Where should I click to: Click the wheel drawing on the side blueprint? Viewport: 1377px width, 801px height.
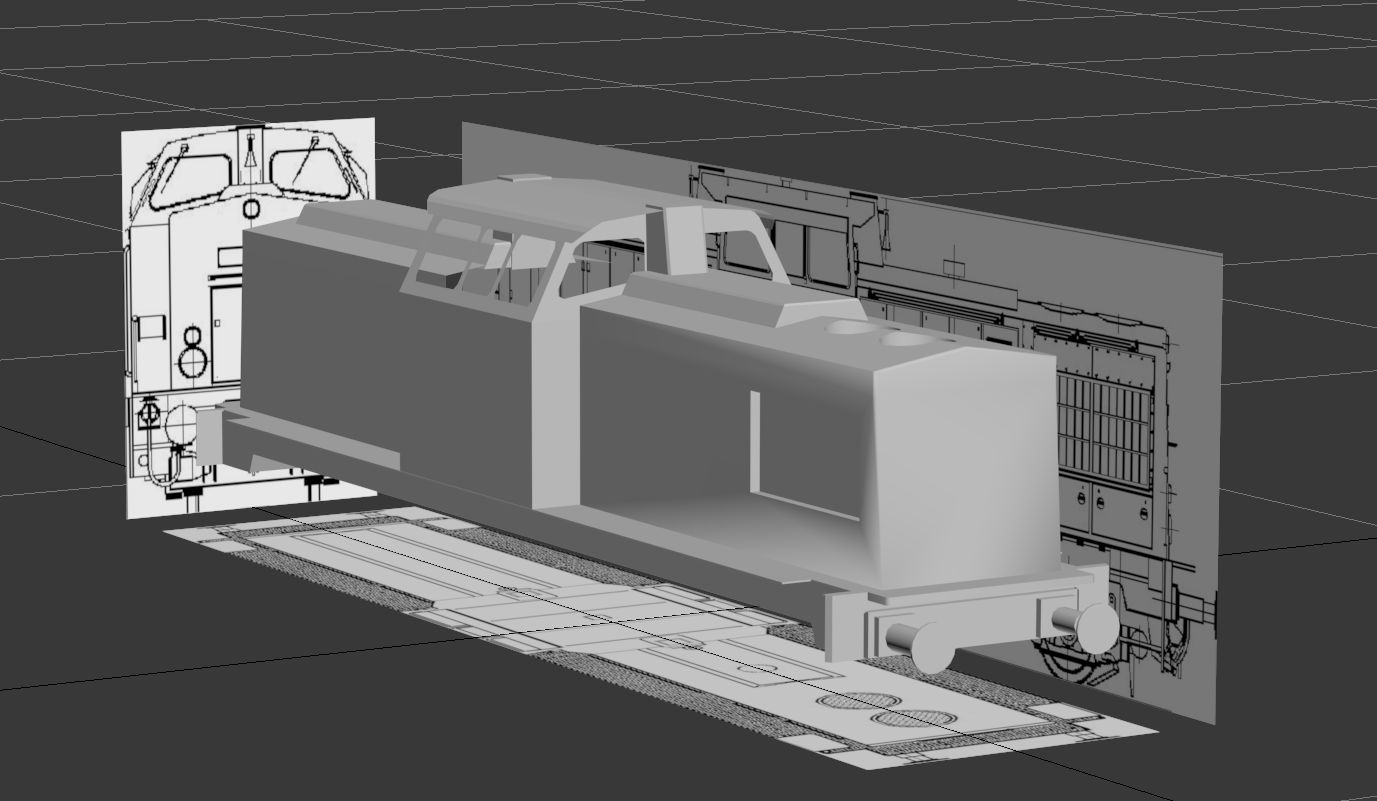coord(1070,658)
